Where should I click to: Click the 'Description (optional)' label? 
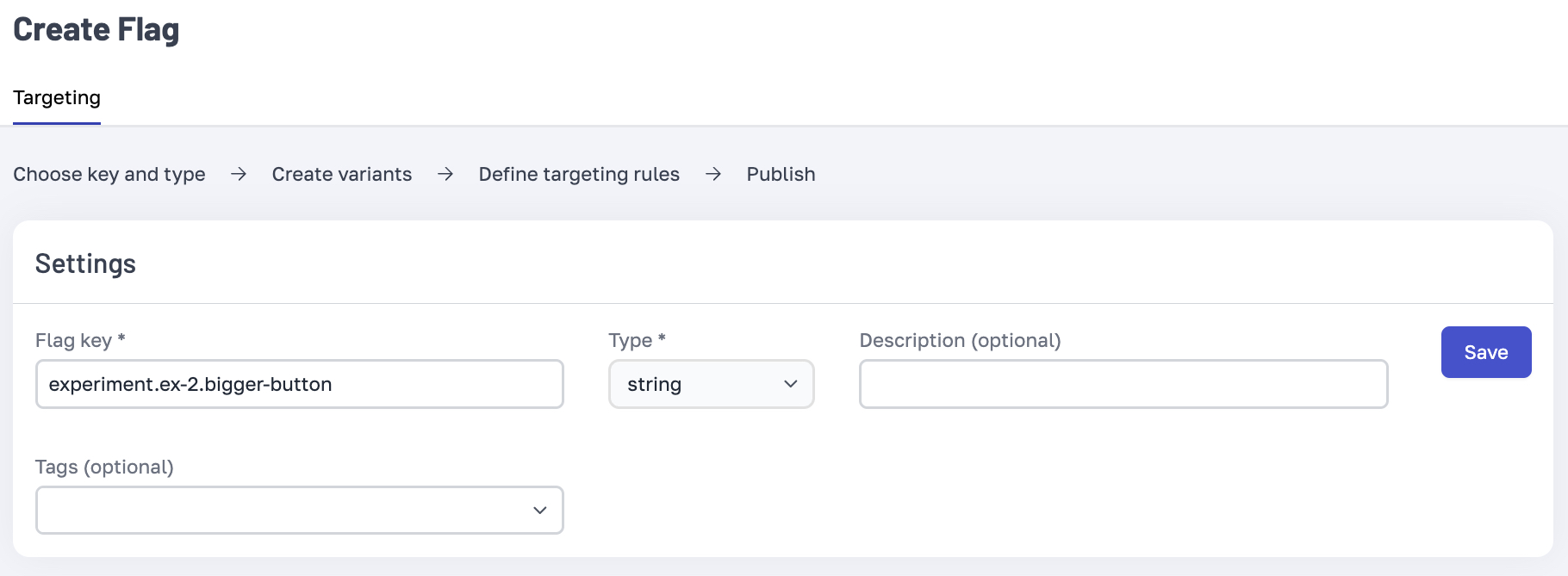tap(960, 341)
